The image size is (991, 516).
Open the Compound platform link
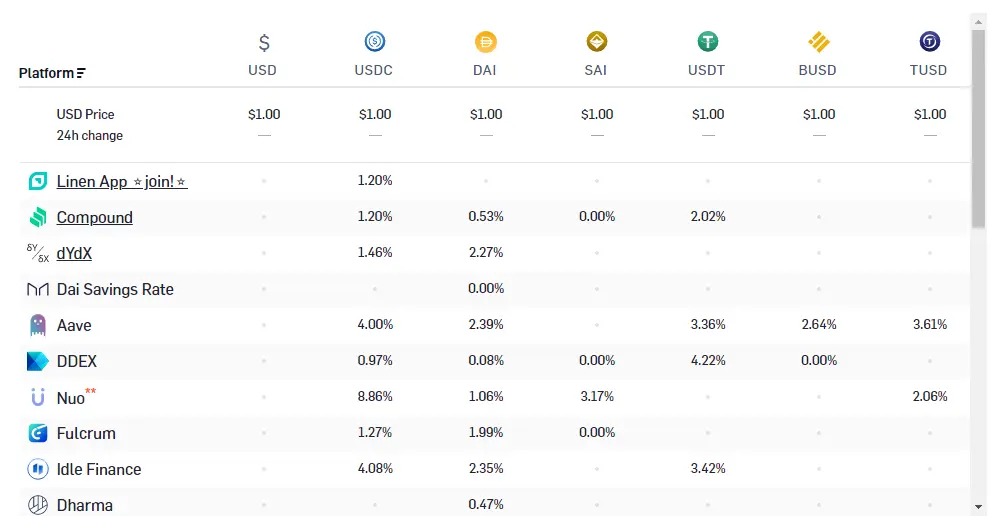[95, 218]
